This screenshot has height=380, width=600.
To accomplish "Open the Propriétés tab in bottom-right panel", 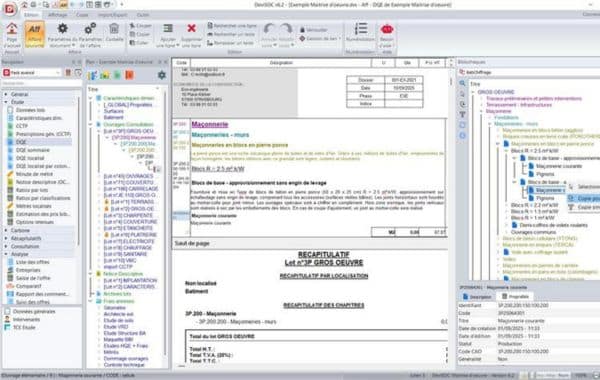I will [515, 297].
